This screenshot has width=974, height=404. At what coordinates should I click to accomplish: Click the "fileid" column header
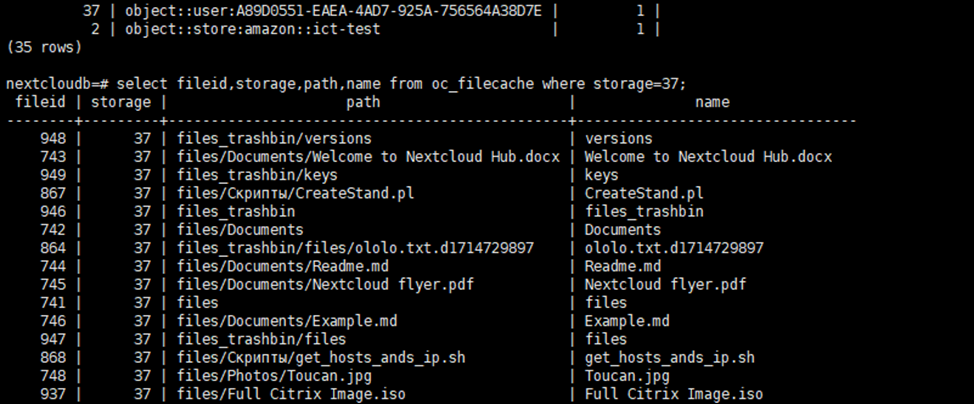[x=40, y=102]
